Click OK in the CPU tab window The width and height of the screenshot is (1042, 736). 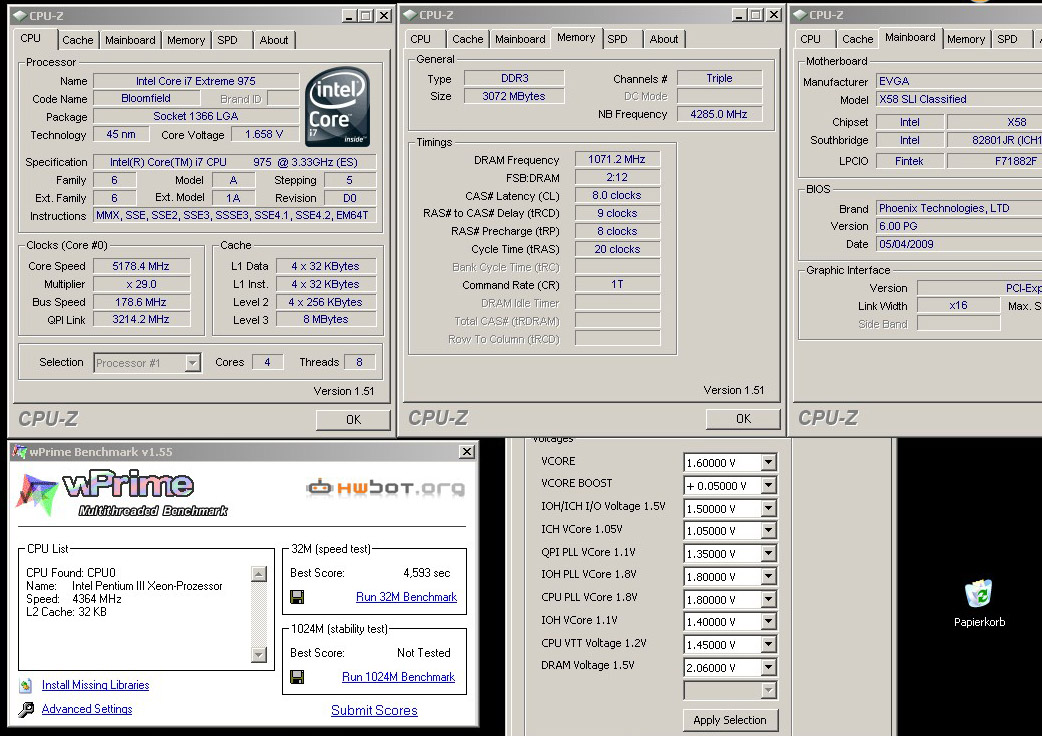(353, 420)
